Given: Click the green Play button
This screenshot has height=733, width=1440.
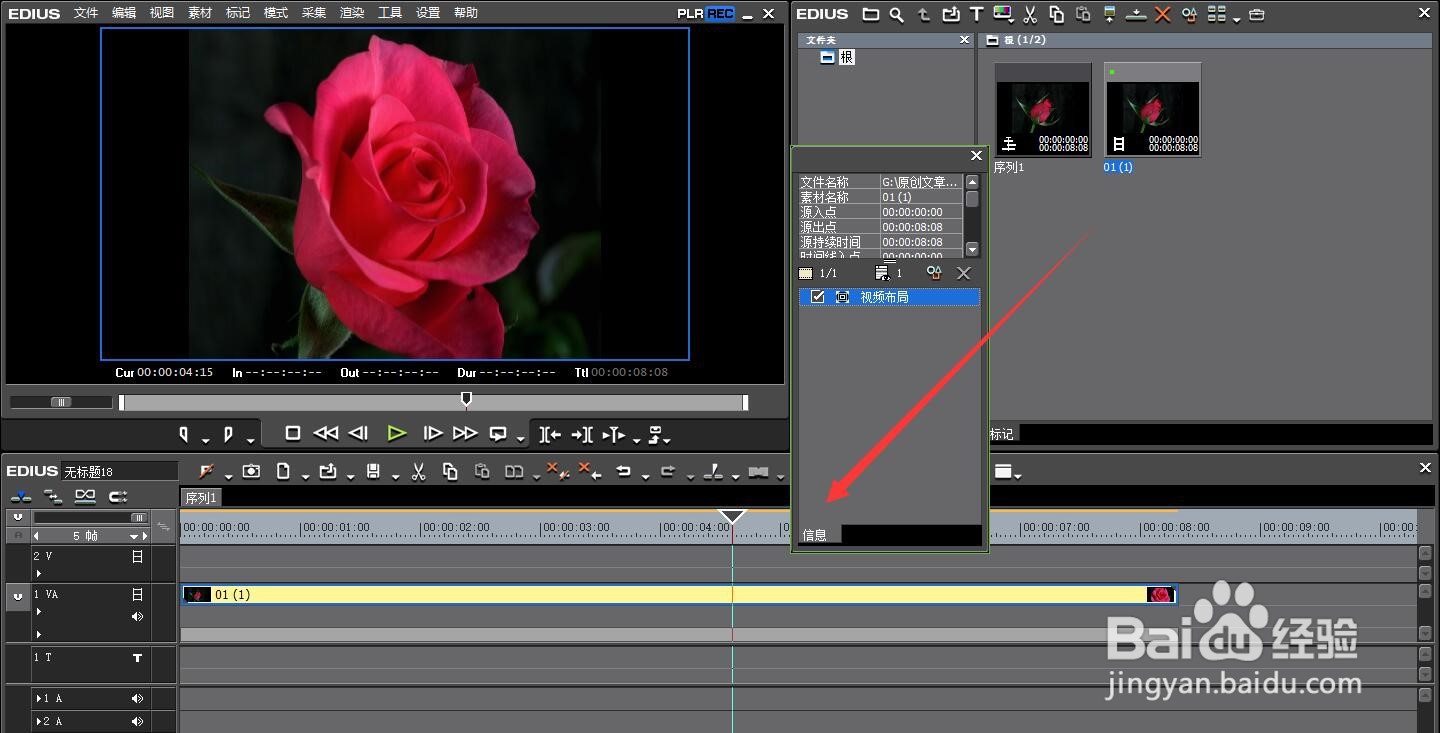Looking at the screenshot, I should [x=397, y=433].
